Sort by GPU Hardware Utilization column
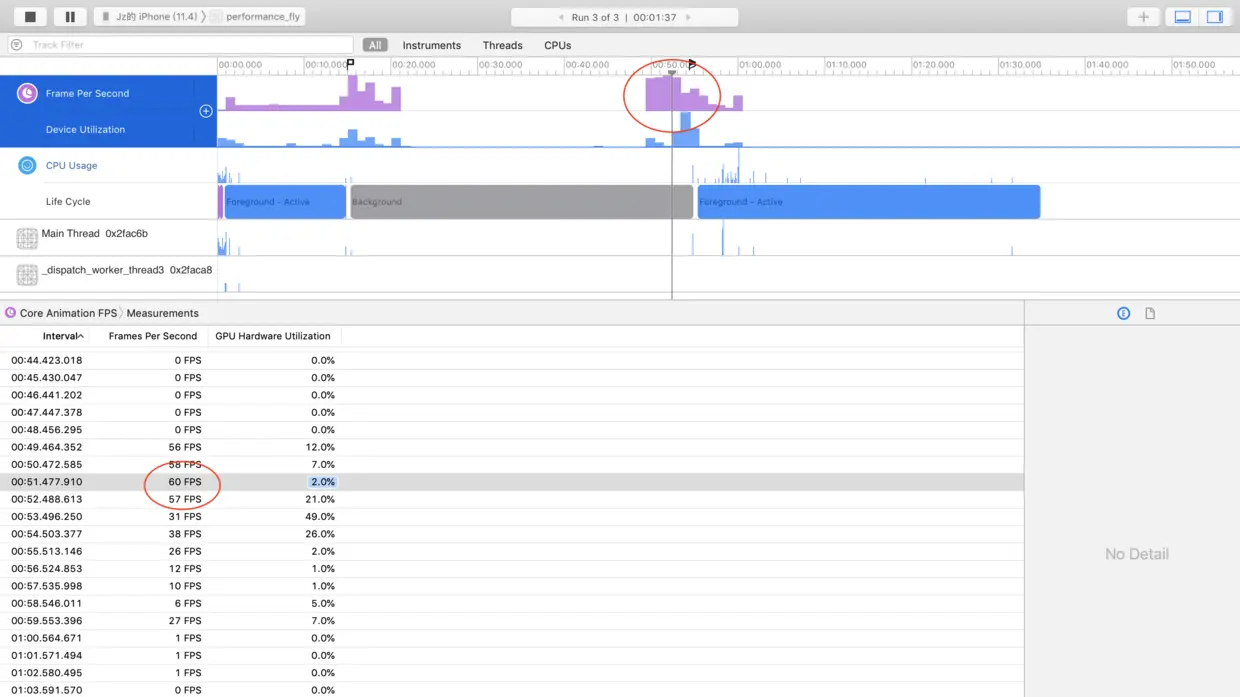The height and width of the screenshot is (697, 1240). click(272, 336)
